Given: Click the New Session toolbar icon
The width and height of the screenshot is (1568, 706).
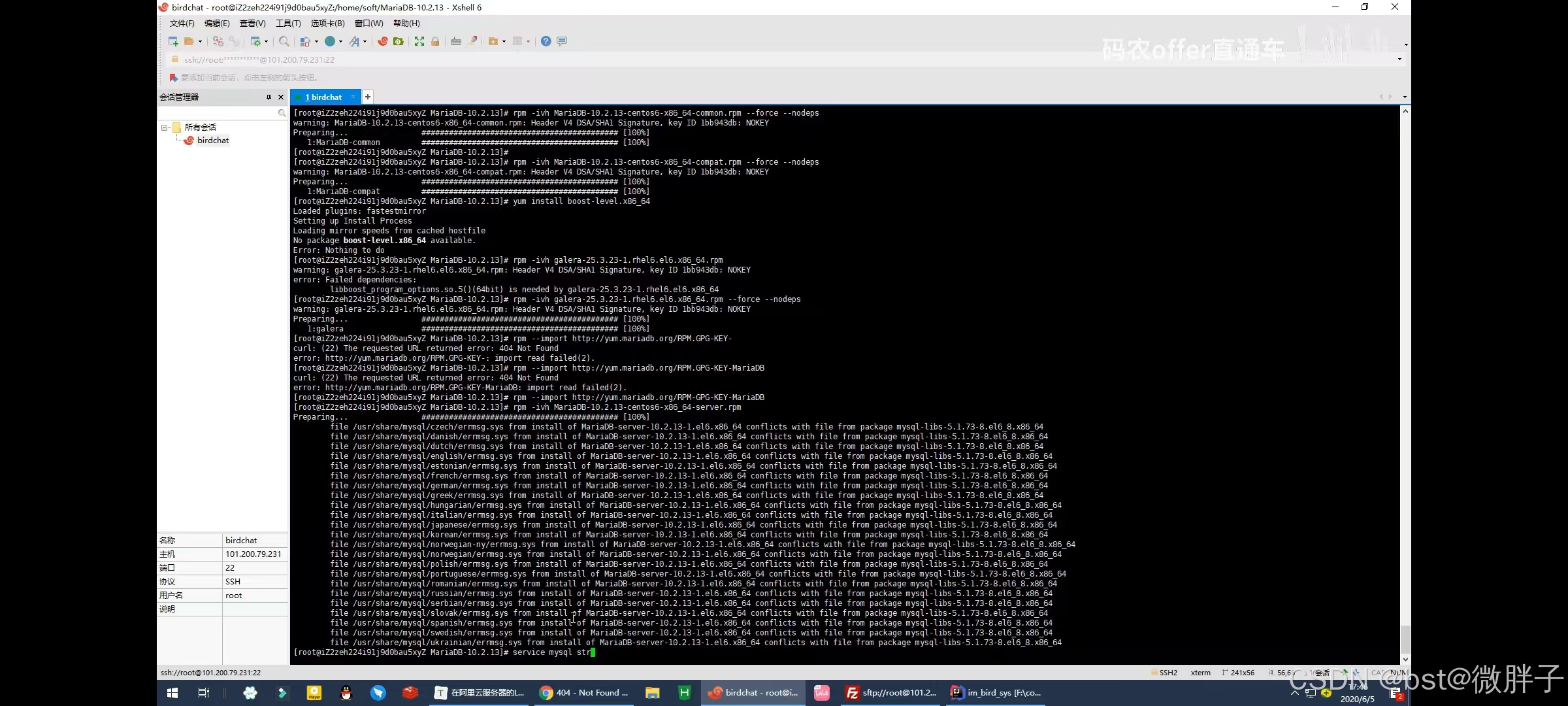Looking at the screenshot, I should (x=173, y=41).
